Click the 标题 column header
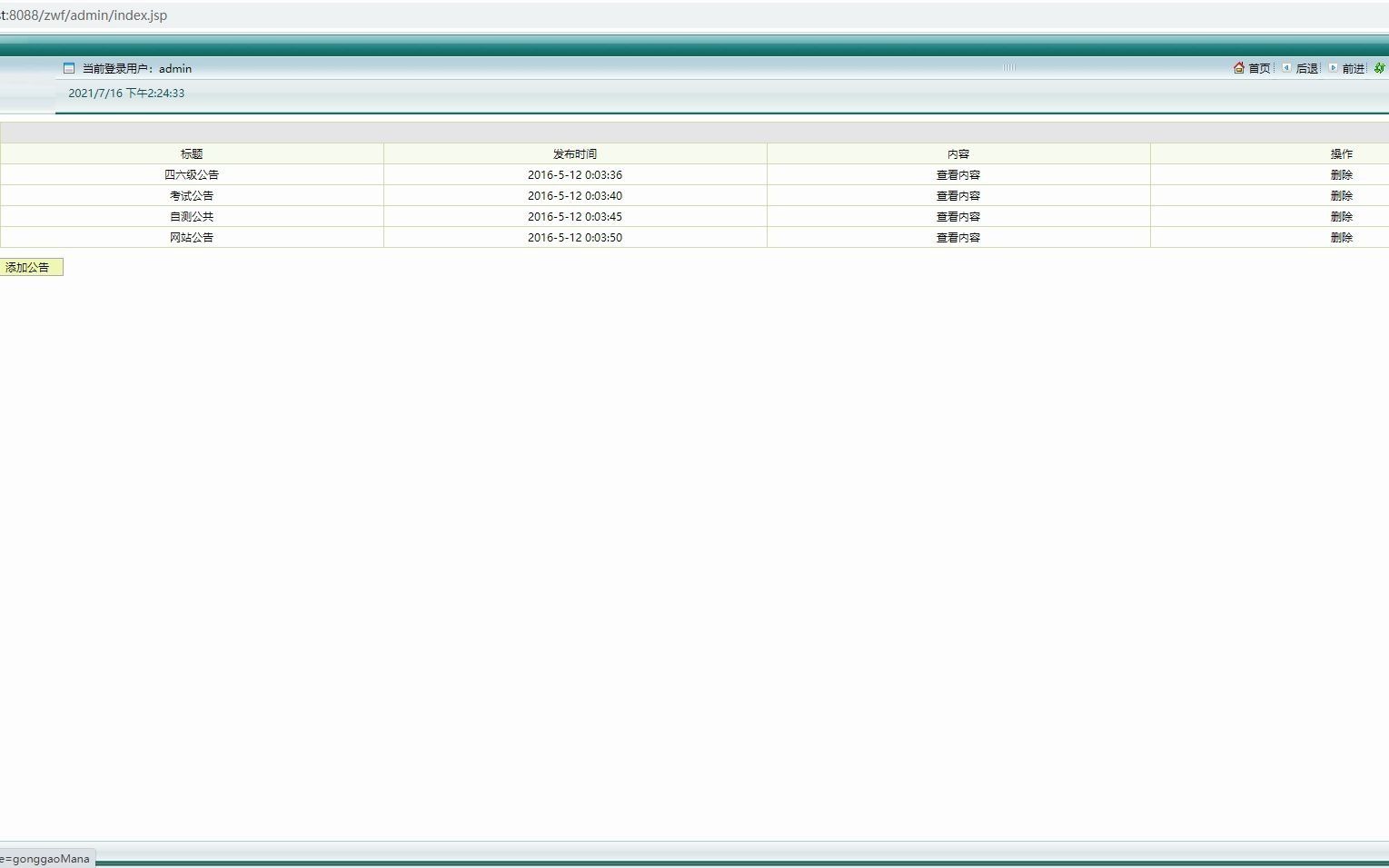This screenshot has height=868, width=1389. (x=192, y=153)
